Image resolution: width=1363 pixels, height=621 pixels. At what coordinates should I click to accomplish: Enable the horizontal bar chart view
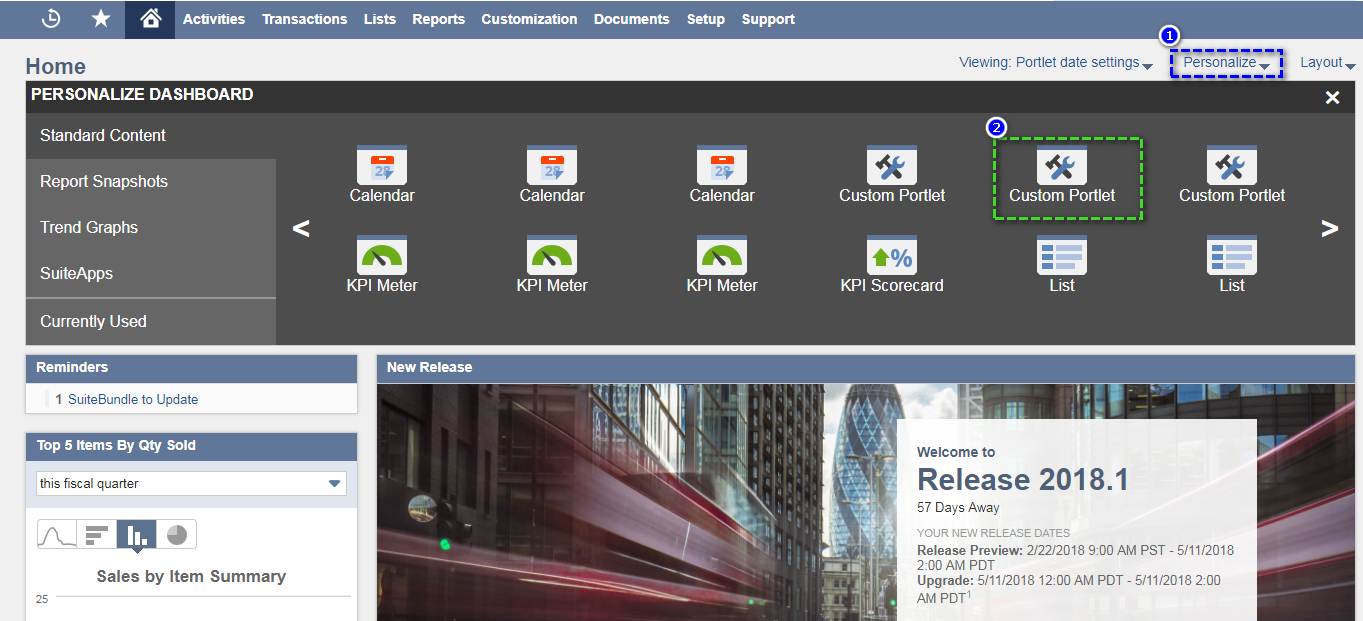[96, 533]
